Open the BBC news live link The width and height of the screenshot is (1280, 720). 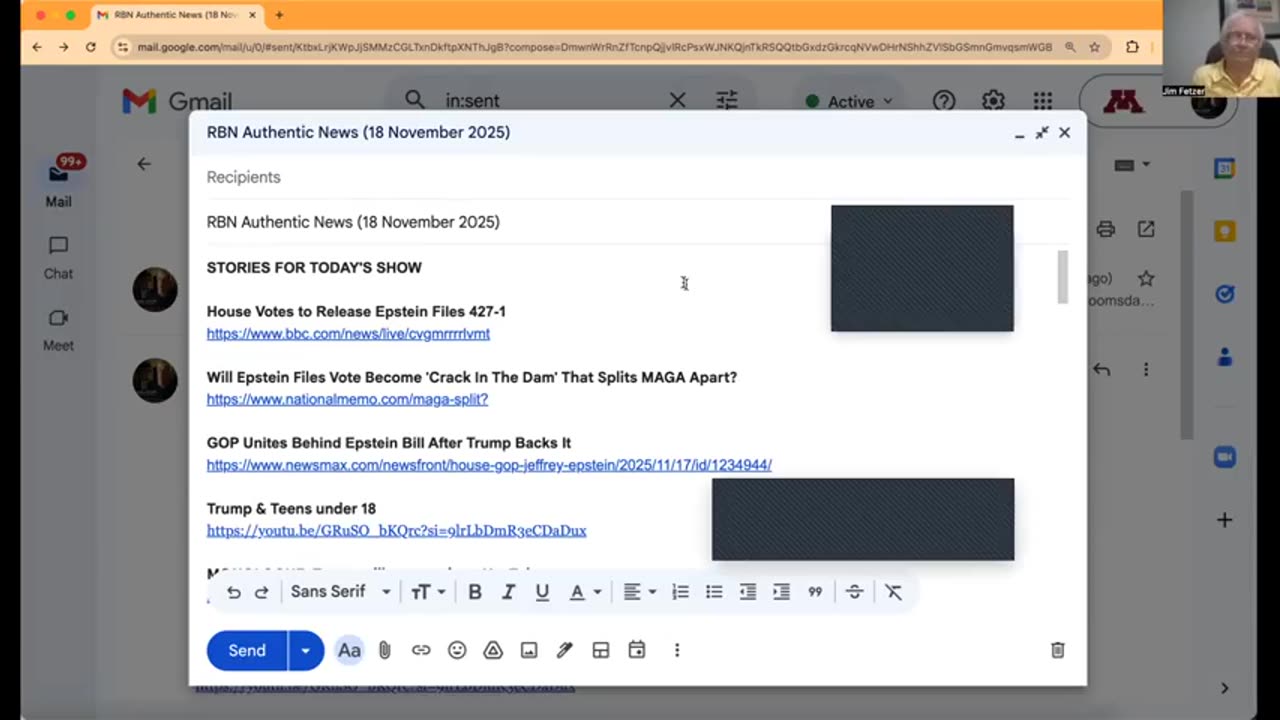tap(348, 334)
